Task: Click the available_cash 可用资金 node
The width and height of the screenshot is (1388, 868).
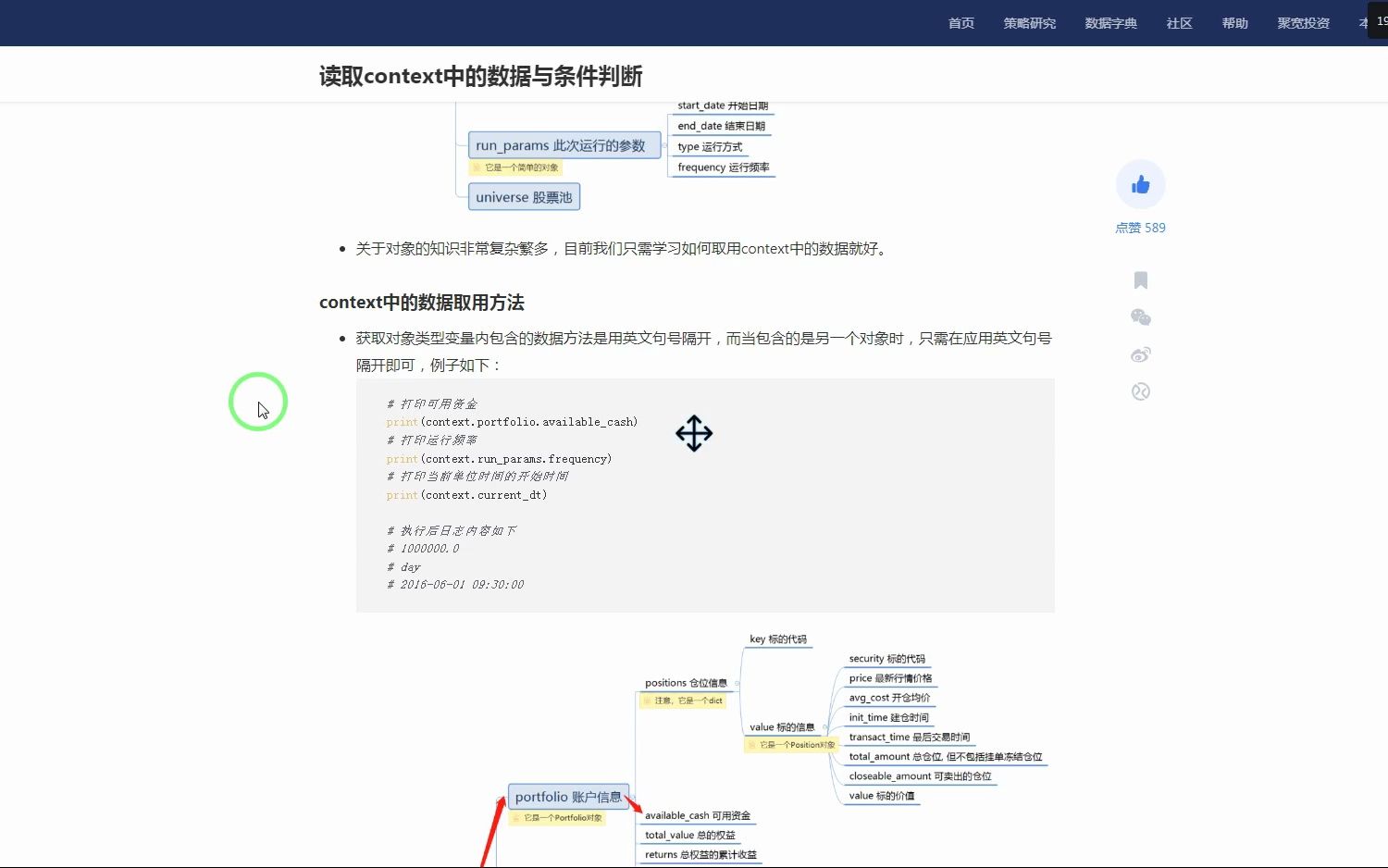Action: pyautogui.click(x=698, y=816)
